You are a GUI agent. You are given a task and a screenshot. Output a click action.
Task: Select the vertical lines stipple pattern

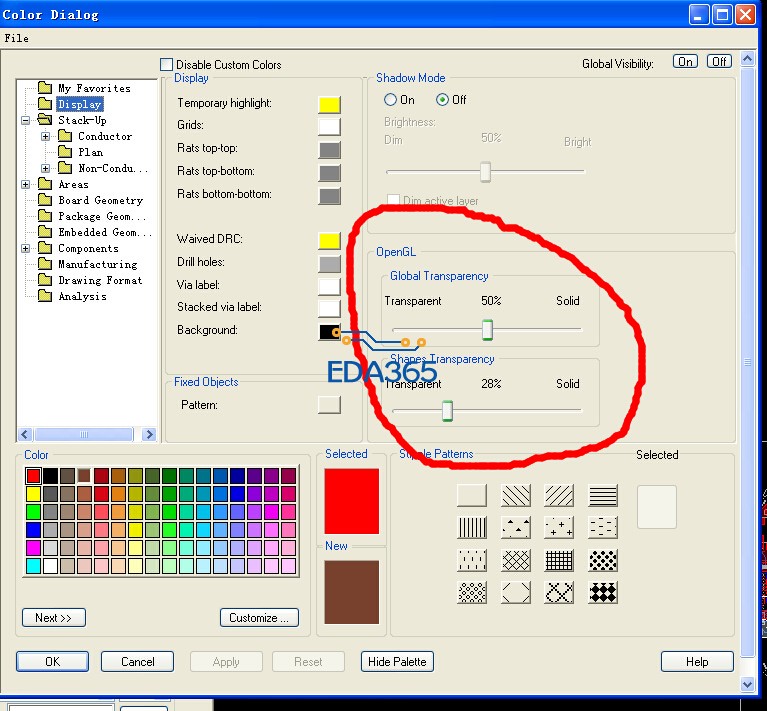point(472,528)
